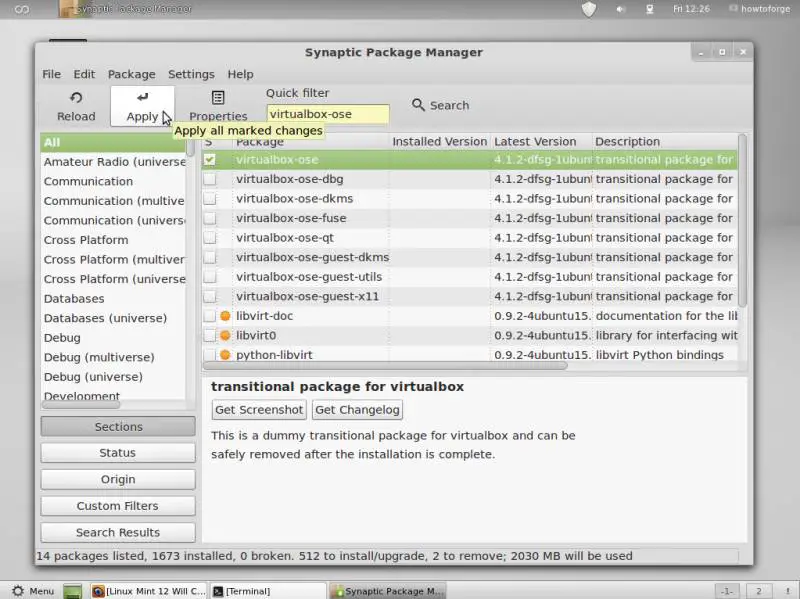Image resolution: width=800 pixels, height=599 pixels.
Task: Select the Databases section
Action: click(x=113, y=298)
